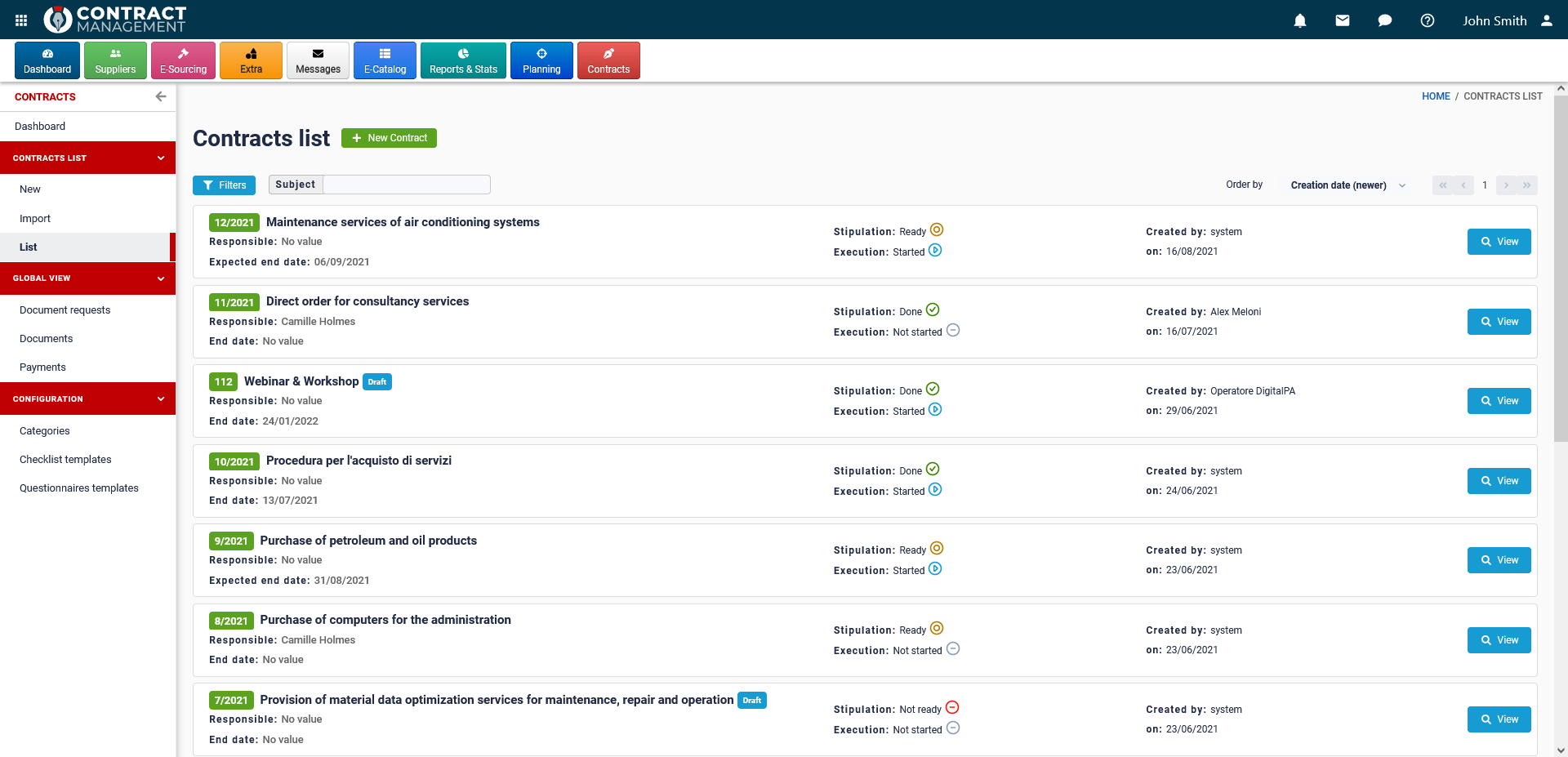Switch to the Planning tab
Screen dimensions: 1568x757
(541, 60)
